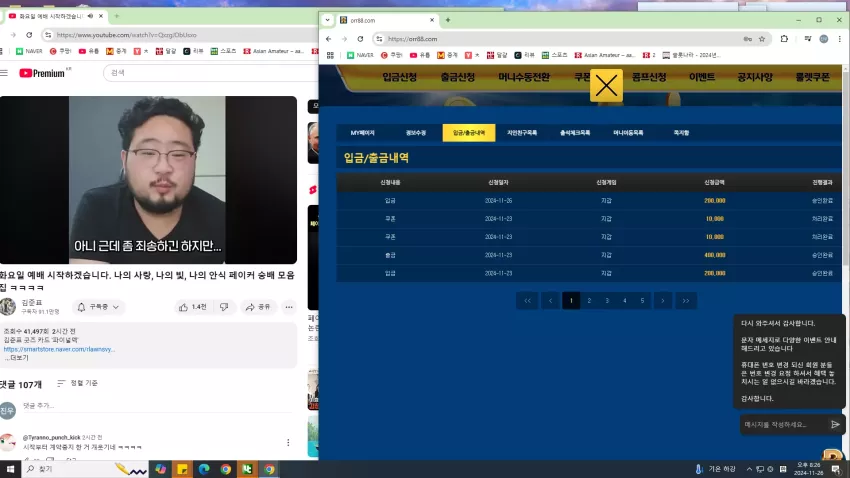Jump to first page with double left arrow
Viewport: 850px width, 478px height.
click(x=527, y=301)
